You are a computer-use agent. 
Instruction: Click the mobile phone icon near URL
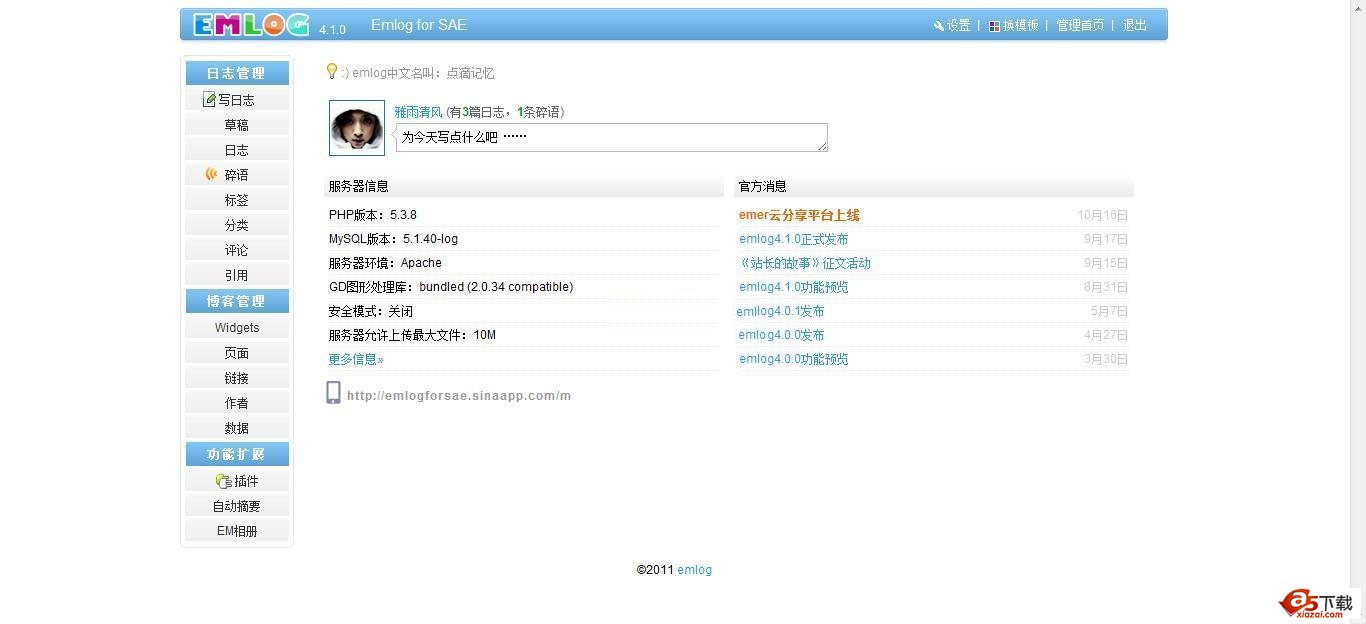pyautogui.click(x=334, y=393)
